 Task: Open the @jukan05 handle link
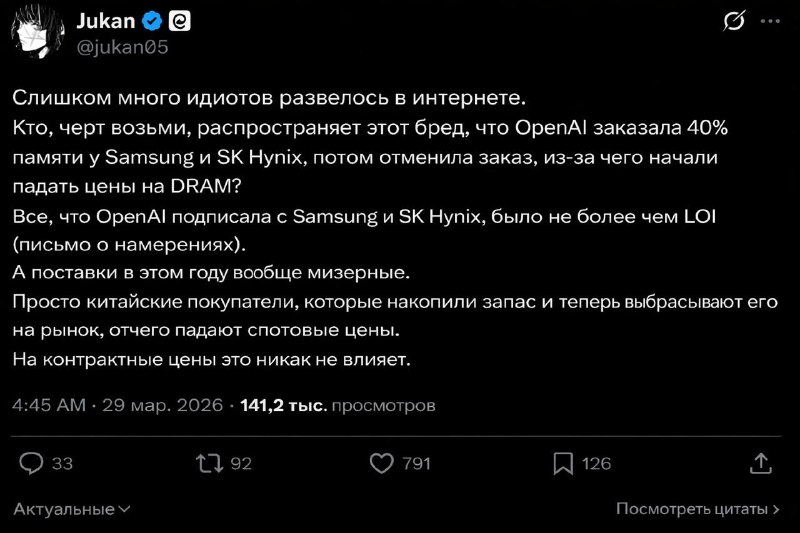119,43
